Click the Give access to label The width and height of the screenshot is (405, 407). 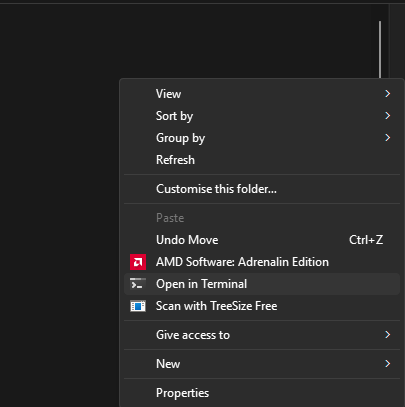coord(193,335)
